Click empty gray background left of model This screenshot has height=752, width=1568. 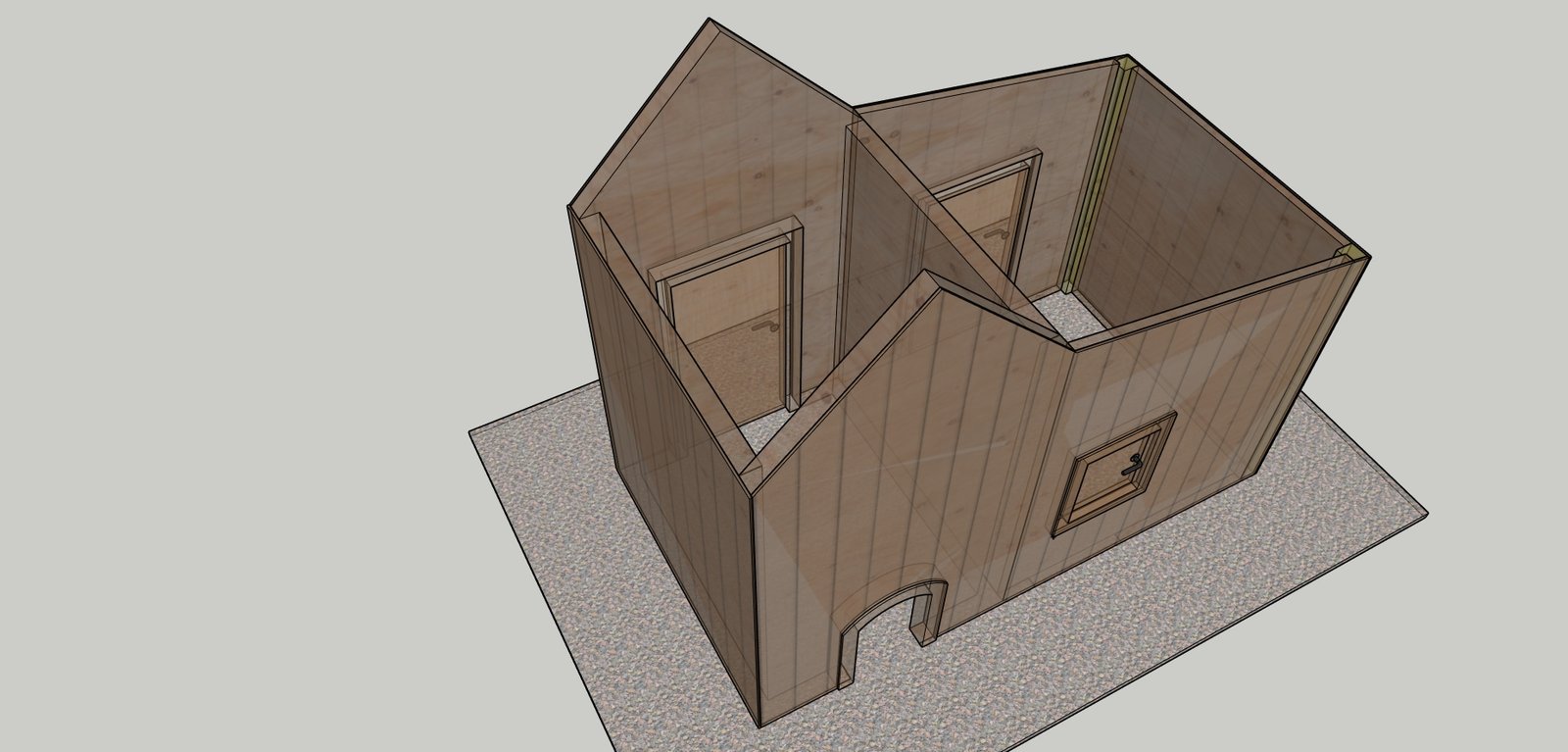(x=245, y=343)
